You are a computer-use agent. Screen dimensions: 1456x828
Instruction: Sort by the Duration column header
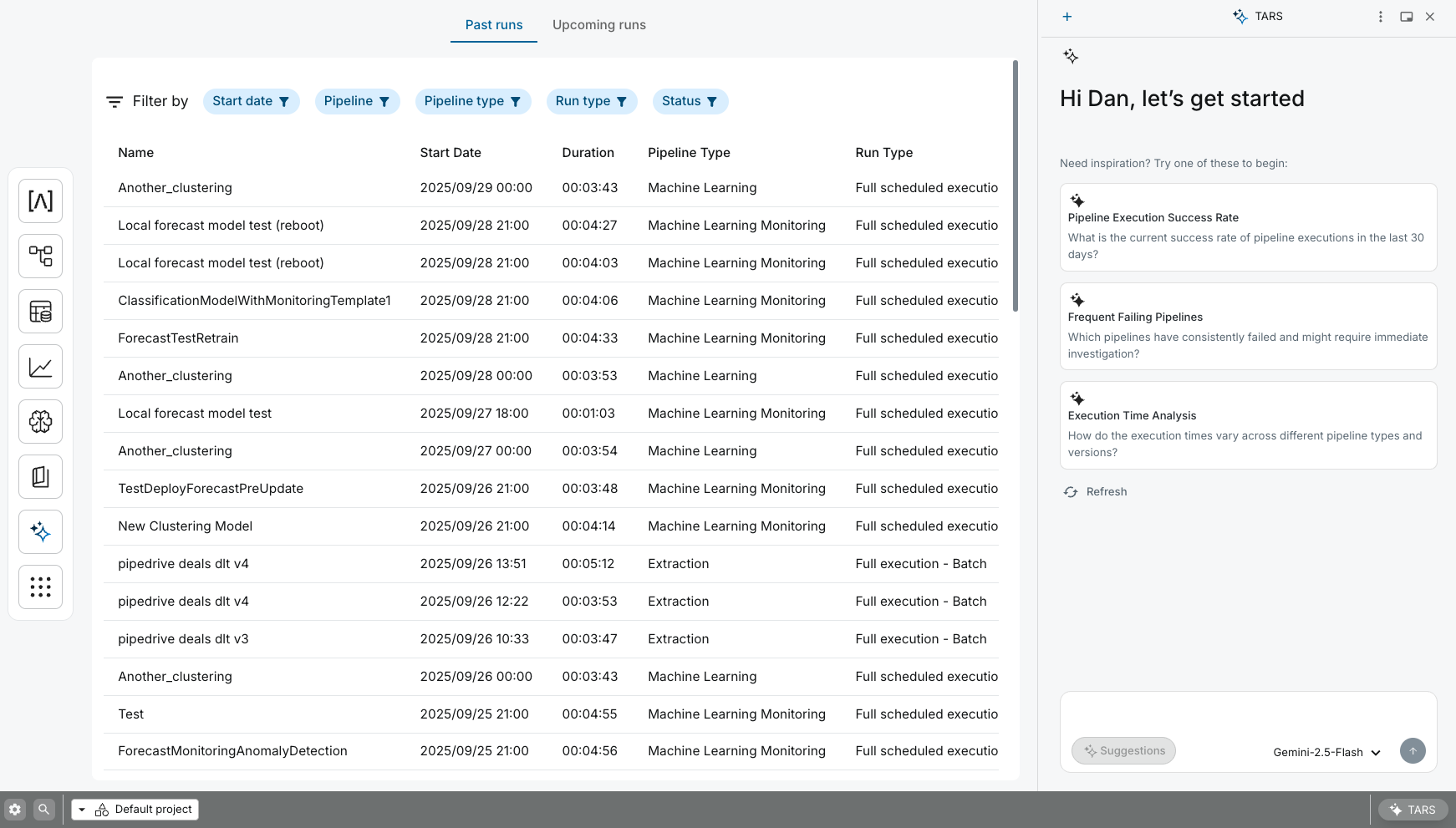tap(588, 153)
